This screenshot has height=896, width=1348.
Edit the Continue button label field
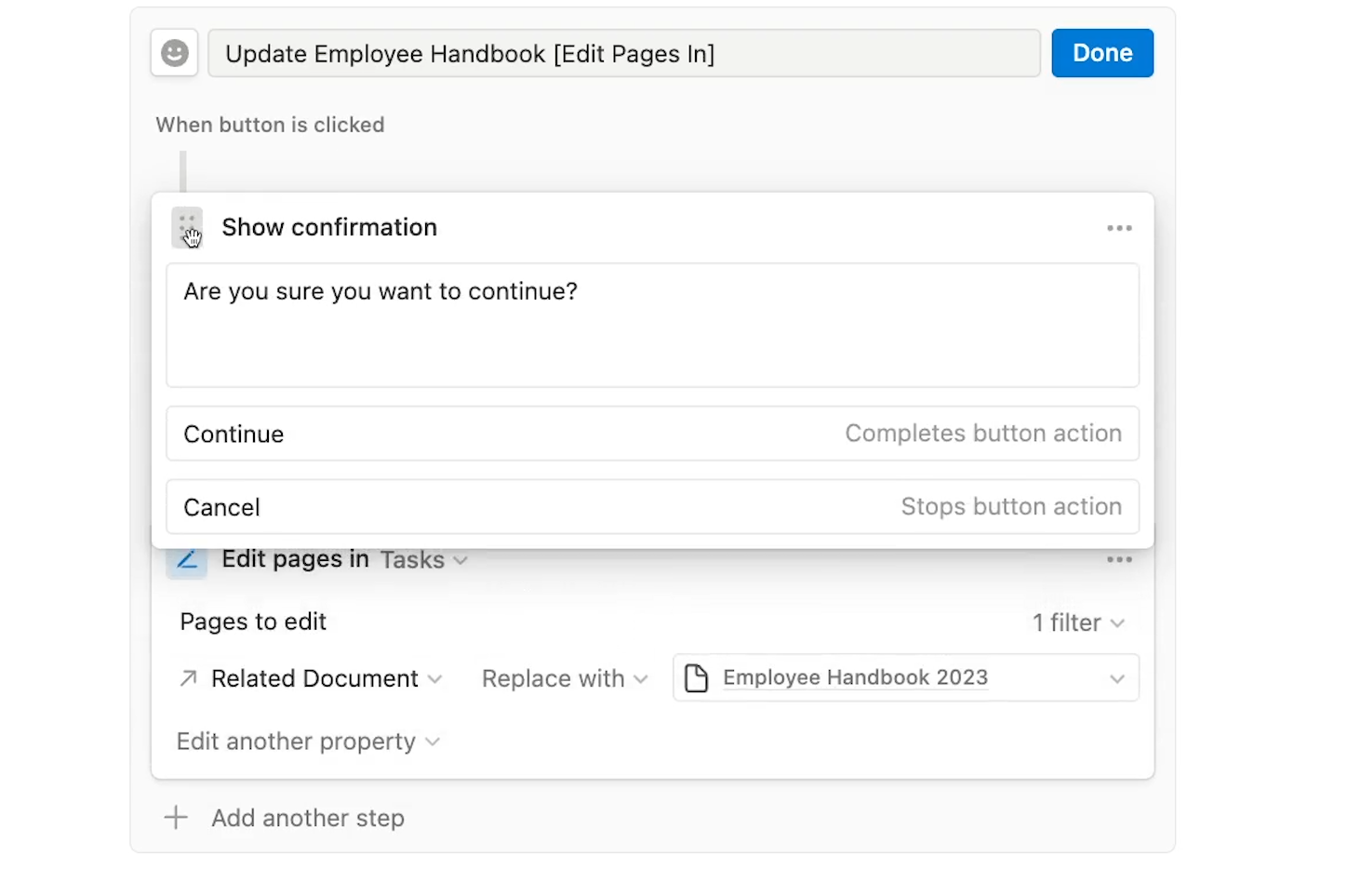click(x=652, y=434)
